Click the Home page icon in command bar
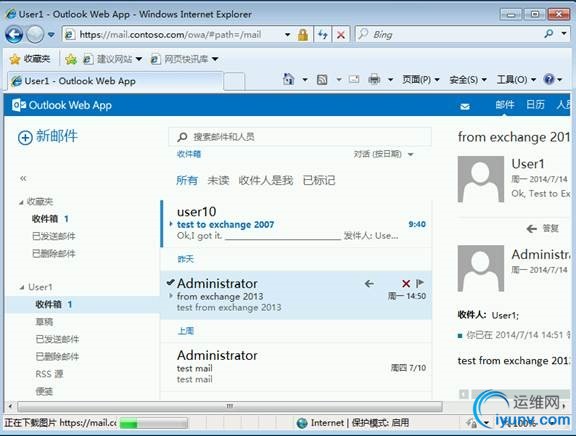576x436 pixels. pos(289,79)
